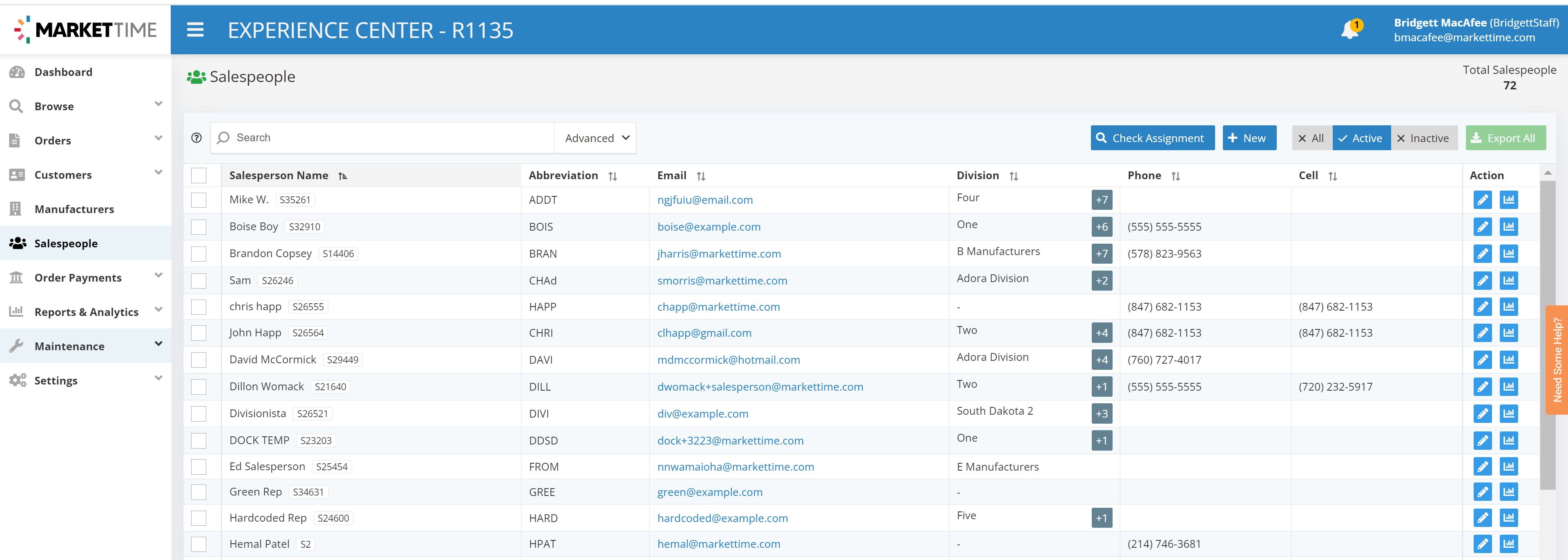Edit Brandon Copsey with pencil icon
This screenshot has height=560, width=1568.
[x=1482, y=253]
